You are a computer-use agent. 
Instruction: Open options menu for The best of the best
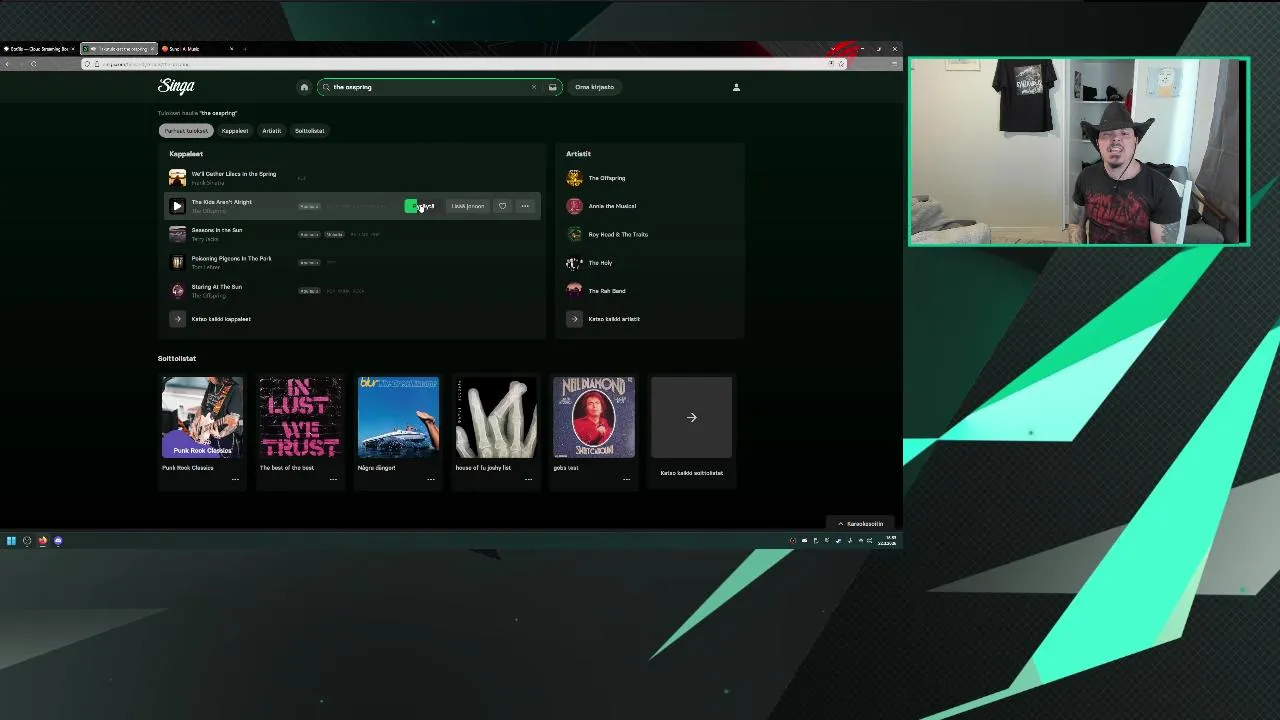tap(333, 479)
